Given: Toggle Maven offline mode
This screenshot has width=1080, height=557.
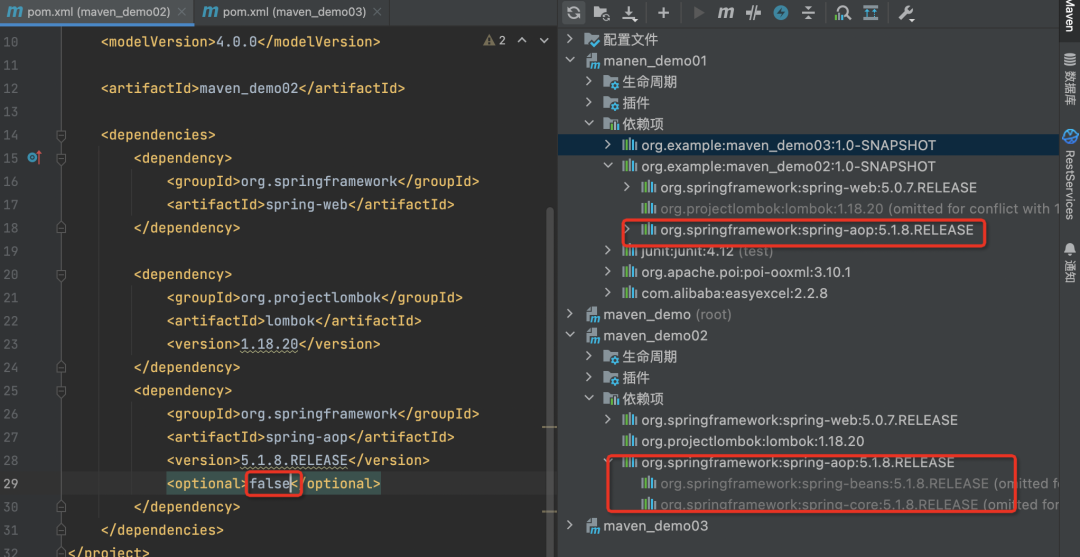Looking at the screenshot, I should [x=753, y=12].
